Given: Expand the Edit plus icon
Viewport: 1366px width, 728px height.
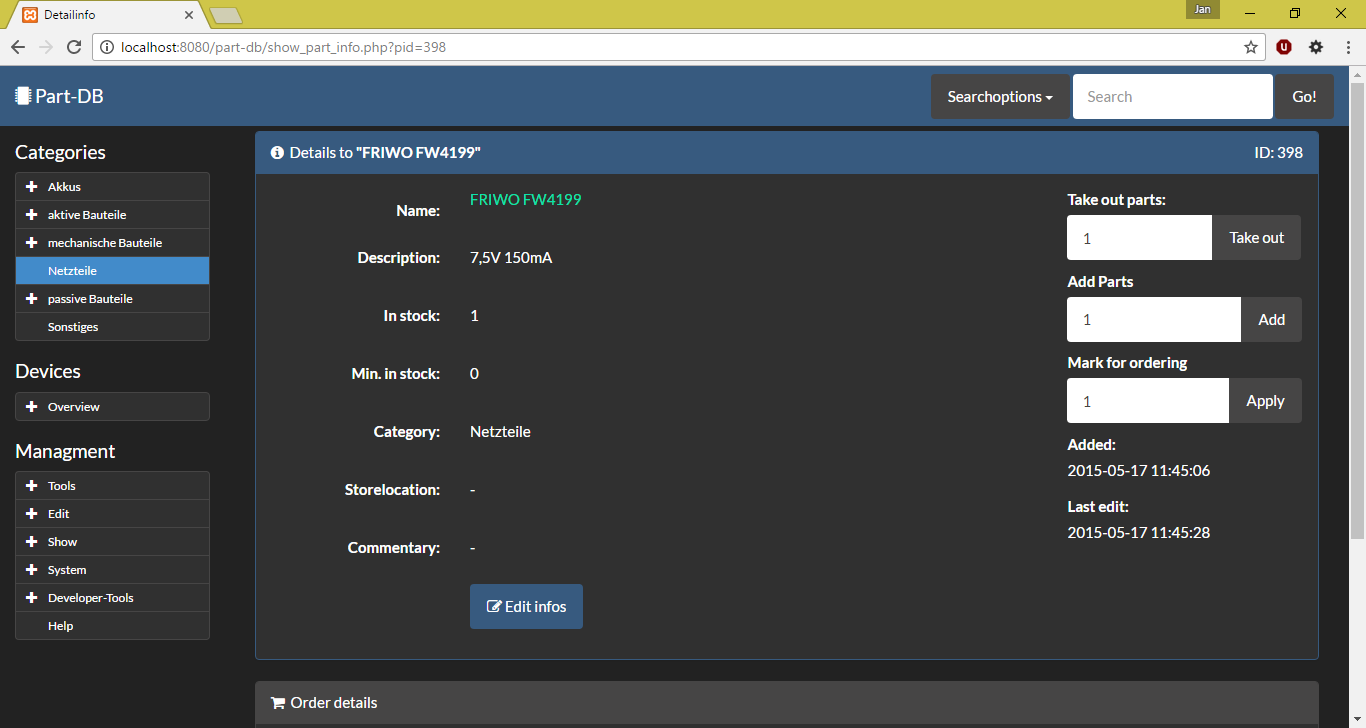Looking at the screenshot, I should (31, 514).
